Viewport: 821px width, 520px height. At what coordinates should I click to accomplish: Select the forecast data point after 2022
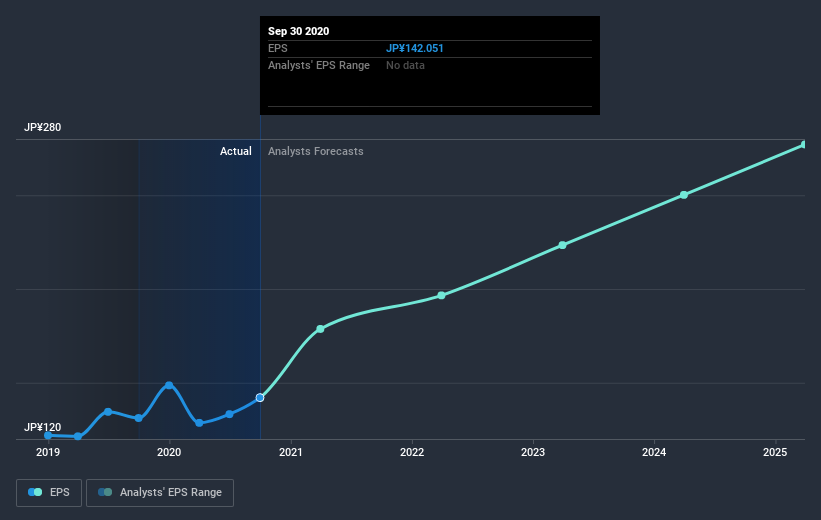point(441,295)
